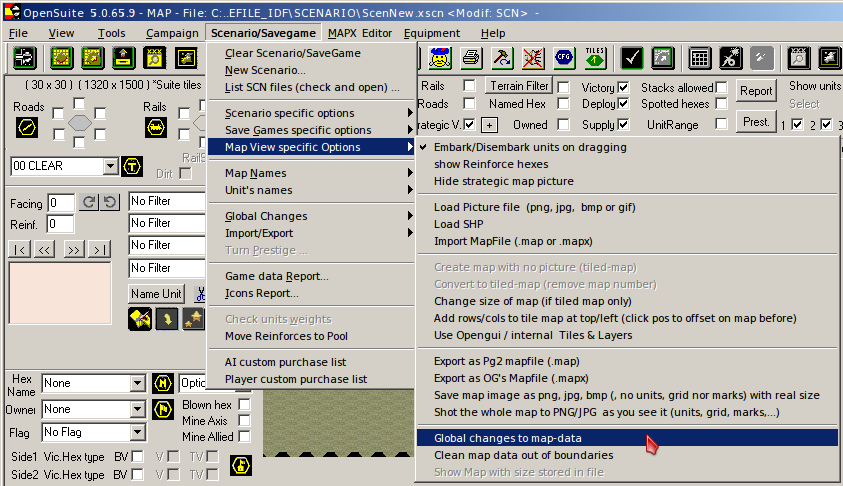The width and height of the screenshot is (843, 486).
Task: Select Export as Pg2 mapfile (.map)
Action: click(x=627, y=361)
